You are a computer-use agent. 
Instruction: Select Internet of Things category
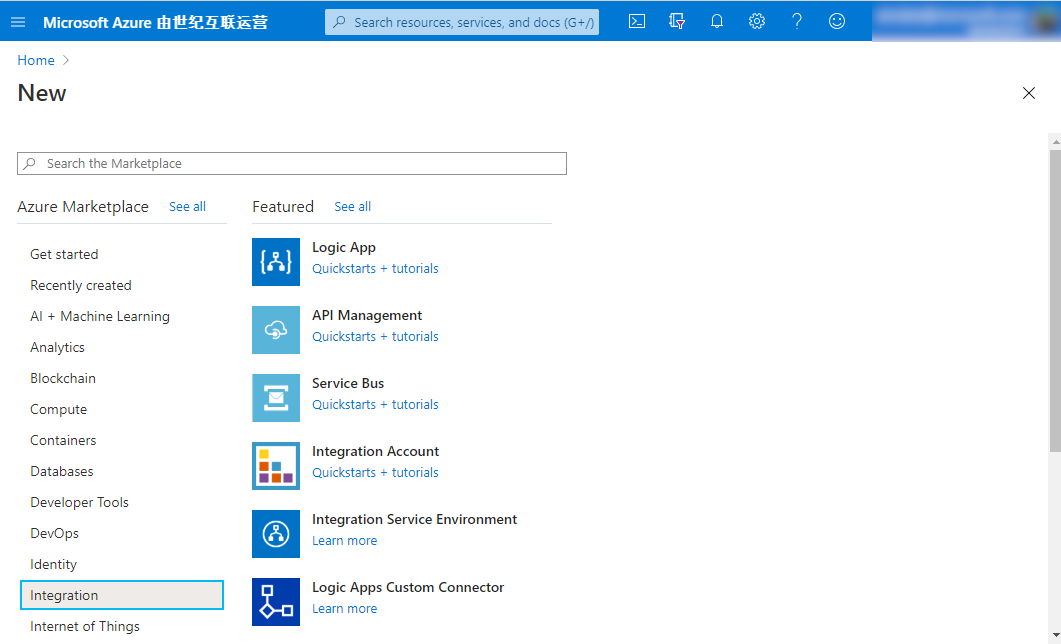[85, 626]
